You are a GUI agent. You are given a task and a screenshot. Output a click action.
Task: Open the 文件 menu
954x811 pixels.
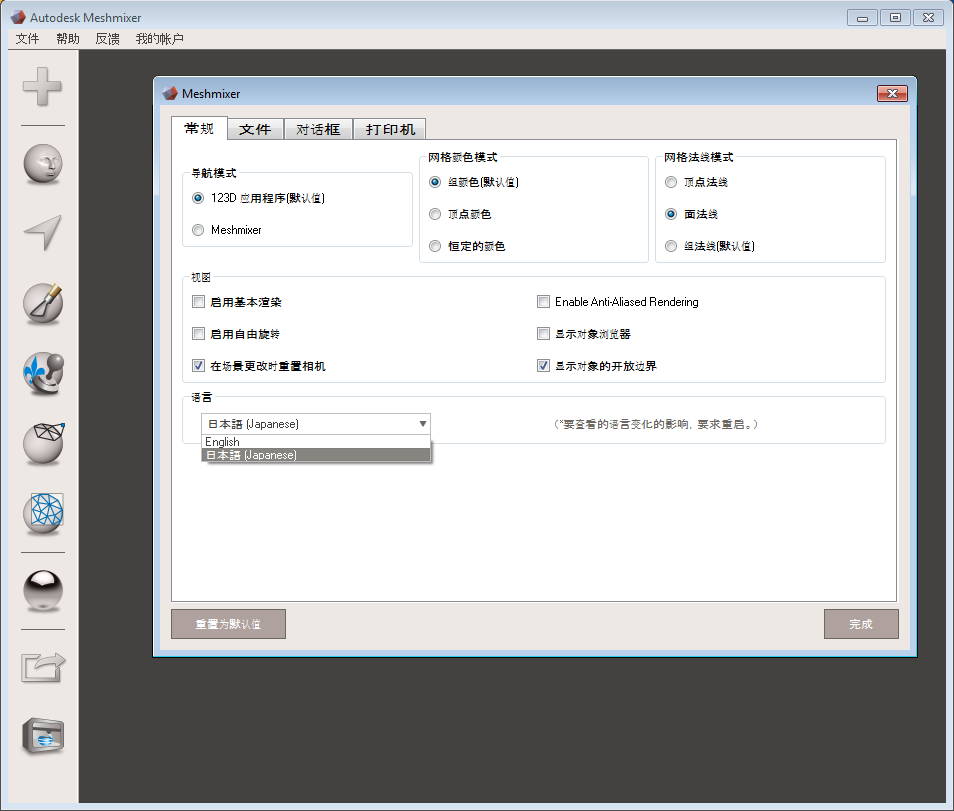click(x=27, y=39)
